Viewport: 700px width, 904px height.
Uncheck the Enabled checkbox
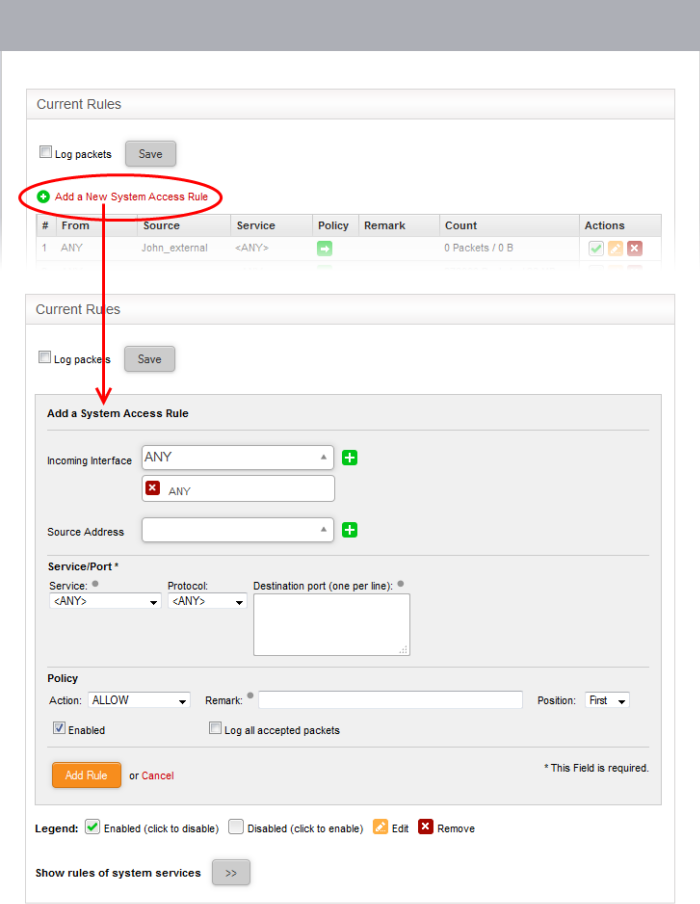click(59, 728)
